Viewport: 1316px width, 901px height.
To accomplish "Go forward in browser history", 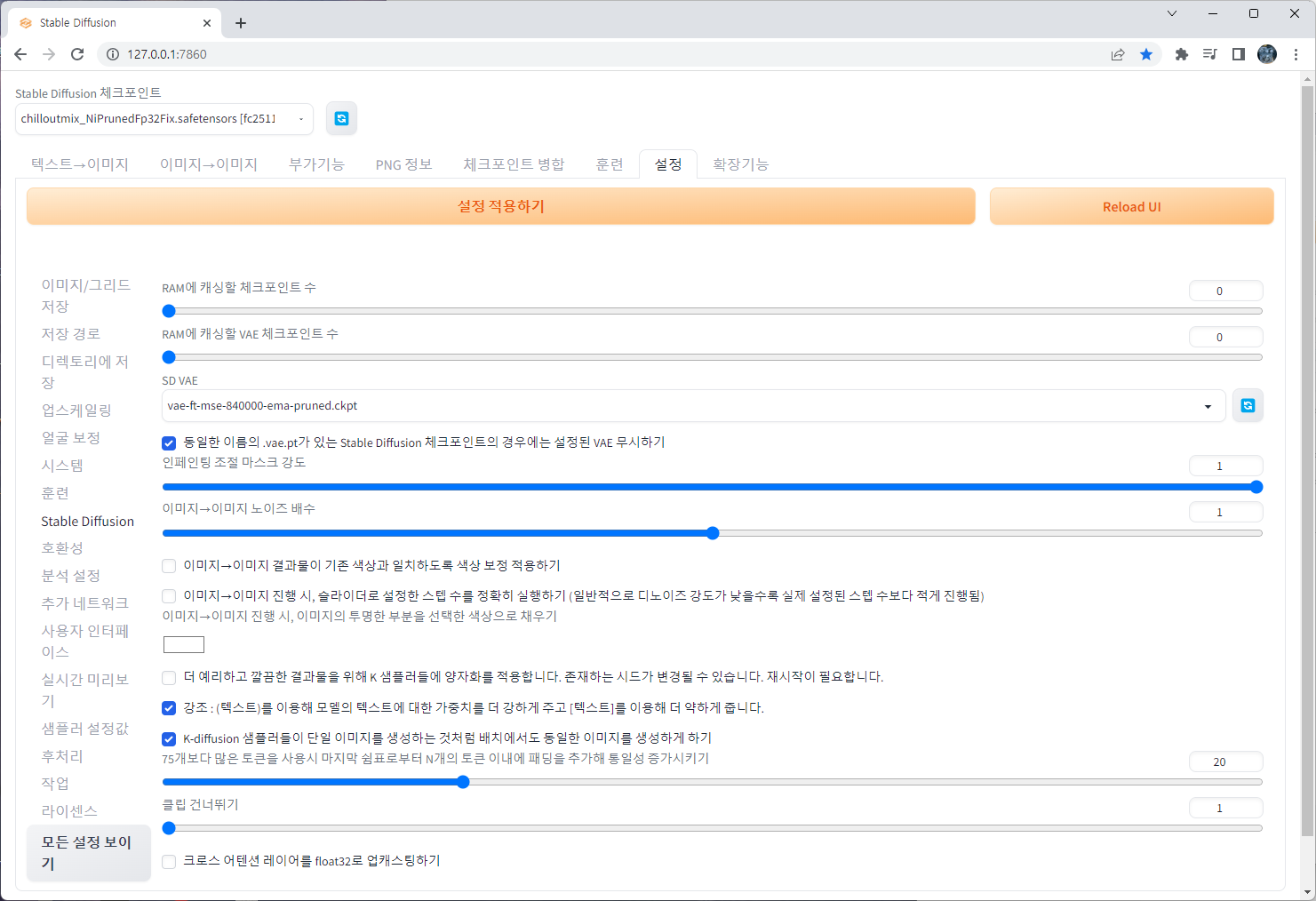I will 49,54.
